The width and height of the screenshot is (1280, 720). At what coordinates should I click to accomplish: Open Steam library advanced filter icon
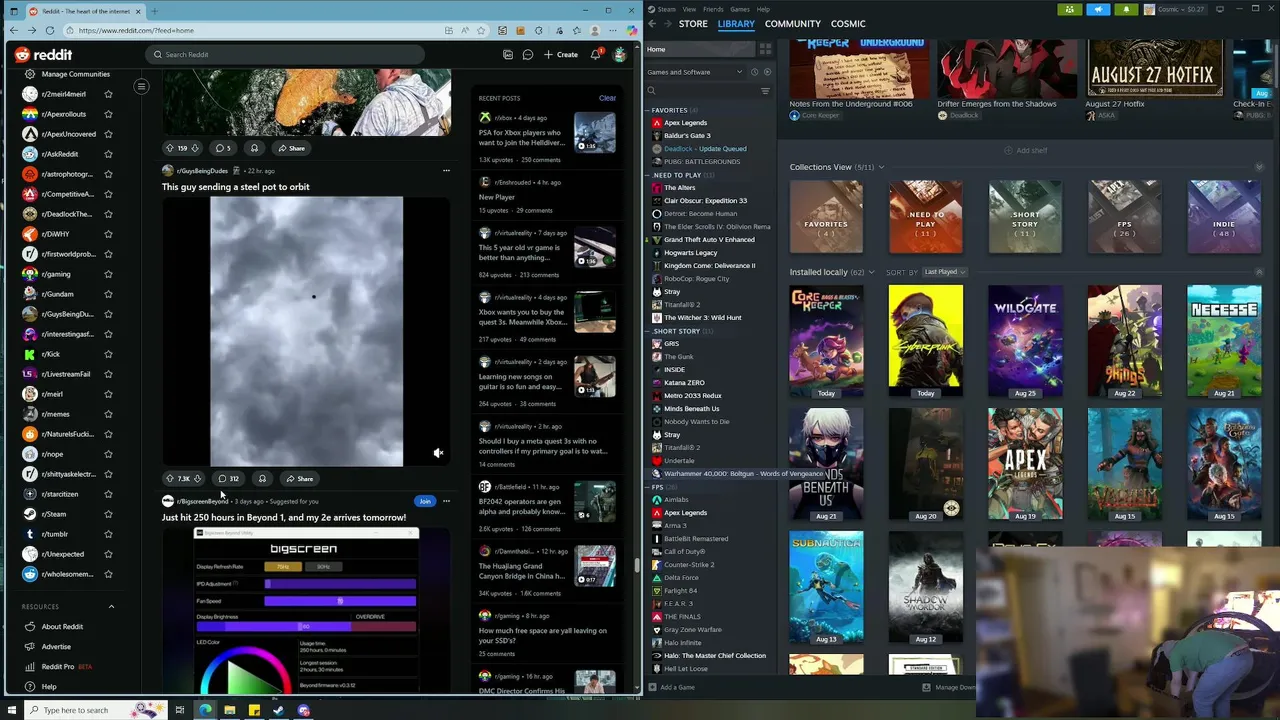765,91
